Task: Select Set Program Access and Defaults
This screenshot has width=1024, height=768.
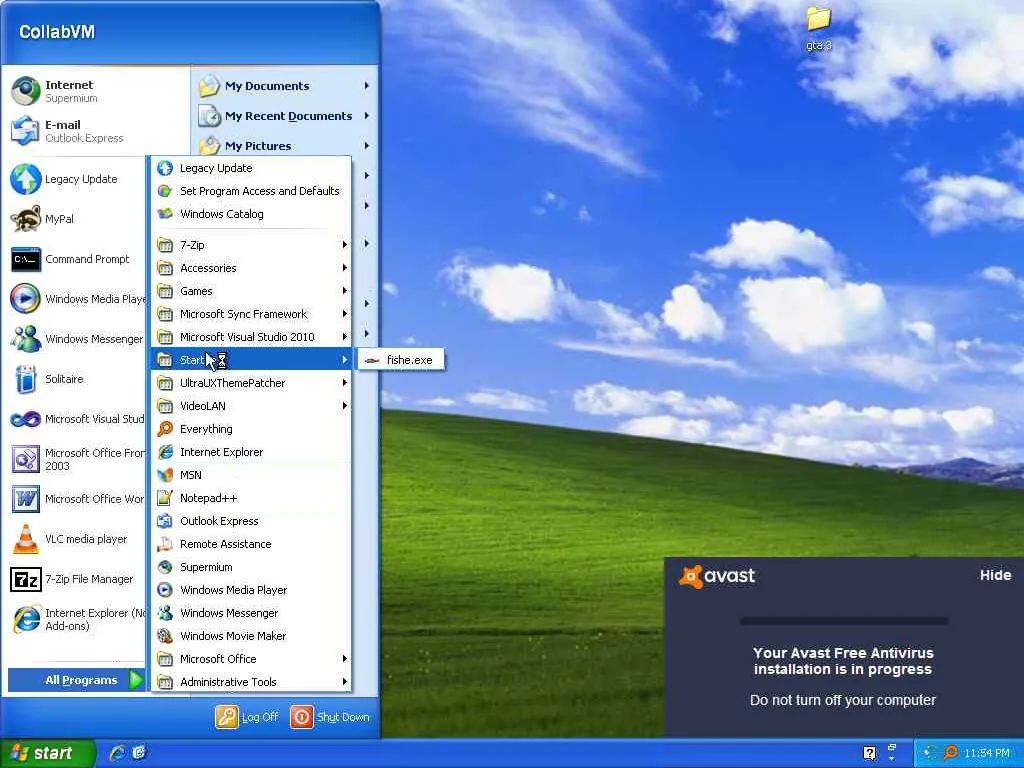Action: 251,191
